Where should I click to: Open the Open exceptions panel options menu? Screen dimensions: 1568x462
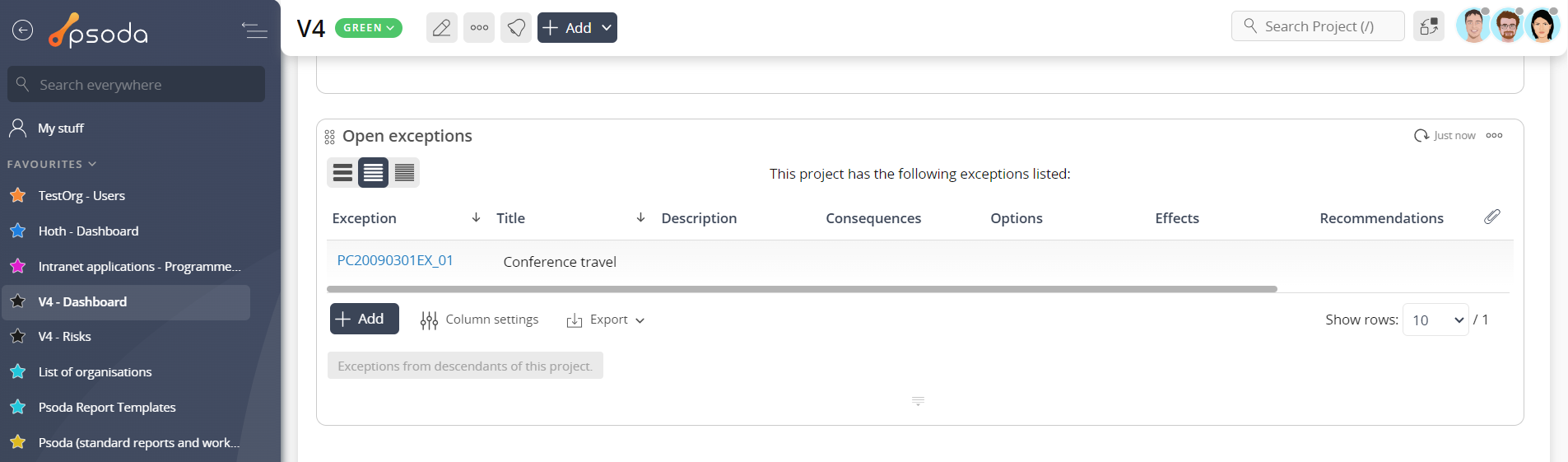(1495, 136)
